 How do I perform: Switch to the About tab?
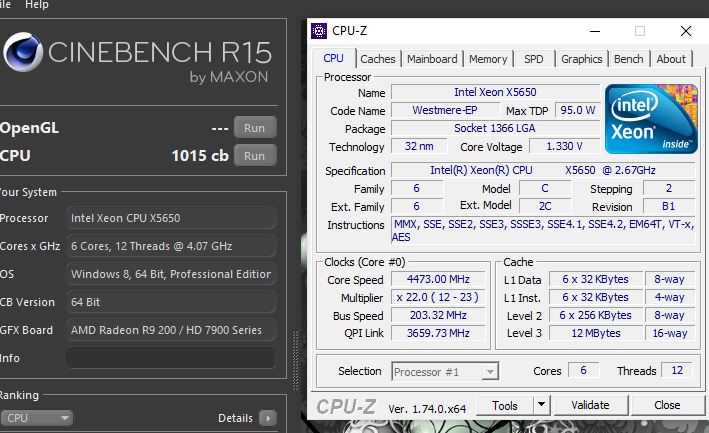671,59
